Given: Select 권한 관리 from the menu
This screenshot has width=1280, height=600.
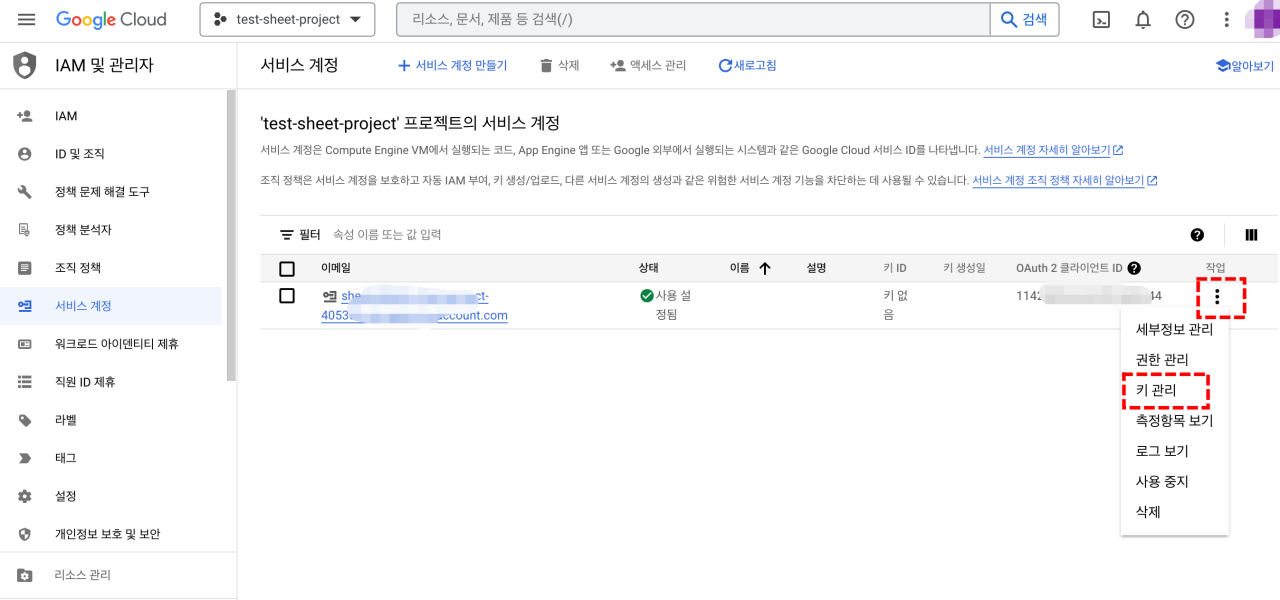Looking at the screenshot, I should pos(1174,359).
